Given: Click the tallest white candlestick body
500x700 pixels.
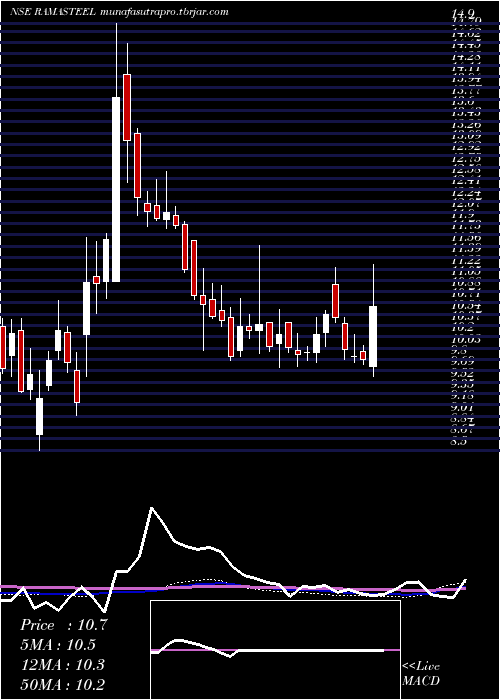Looking at the screenshot, I should tap(116, 189).
